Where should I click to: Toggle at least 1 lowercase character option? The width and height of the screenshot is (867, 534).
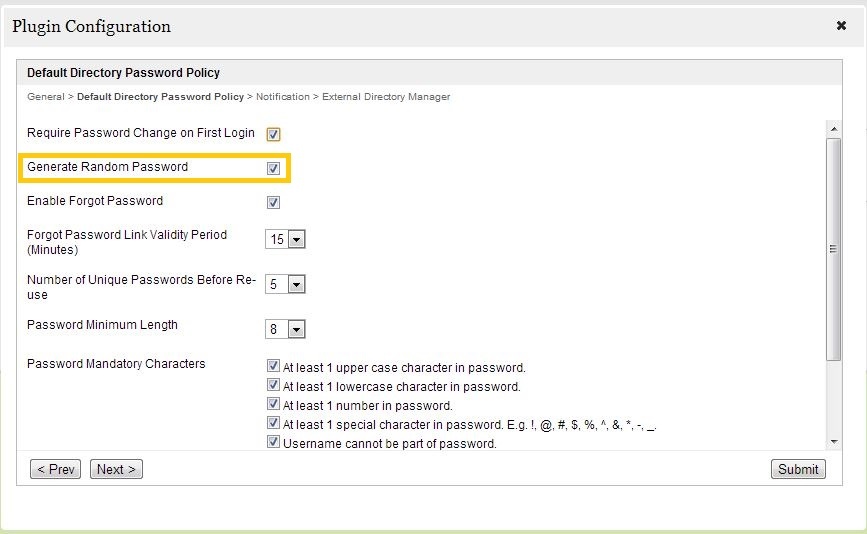273,386
